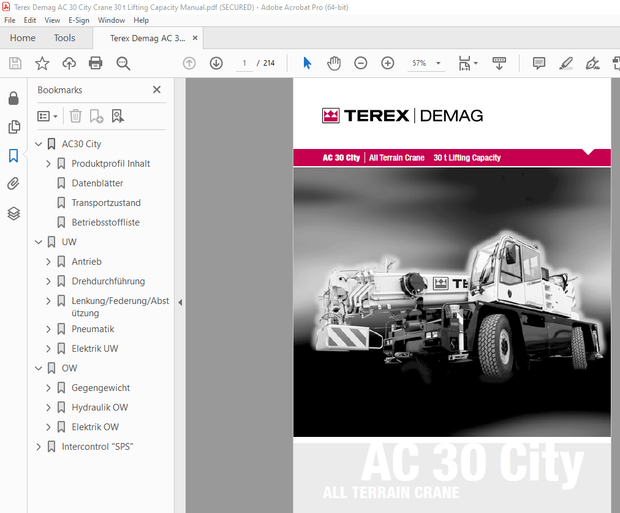Expand the Pneumatik bookmark
620x513 pixels.
coord(48,329)
